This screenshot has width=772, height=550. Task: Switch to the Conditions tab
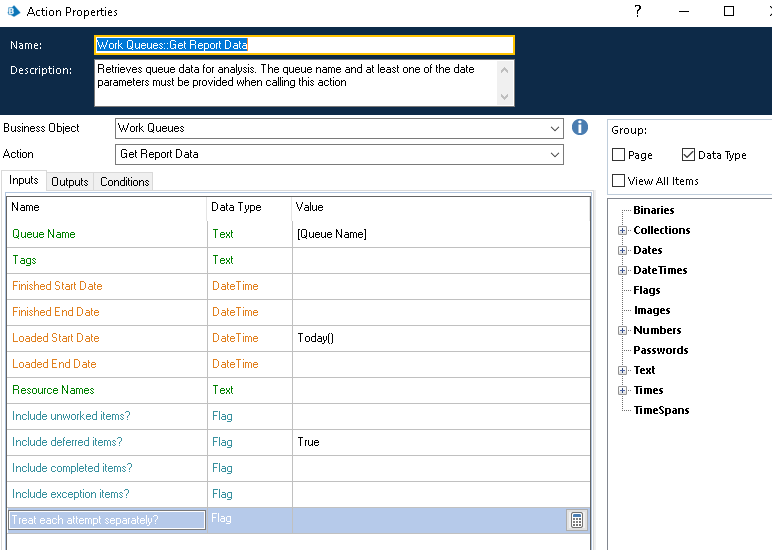[125, 182]
